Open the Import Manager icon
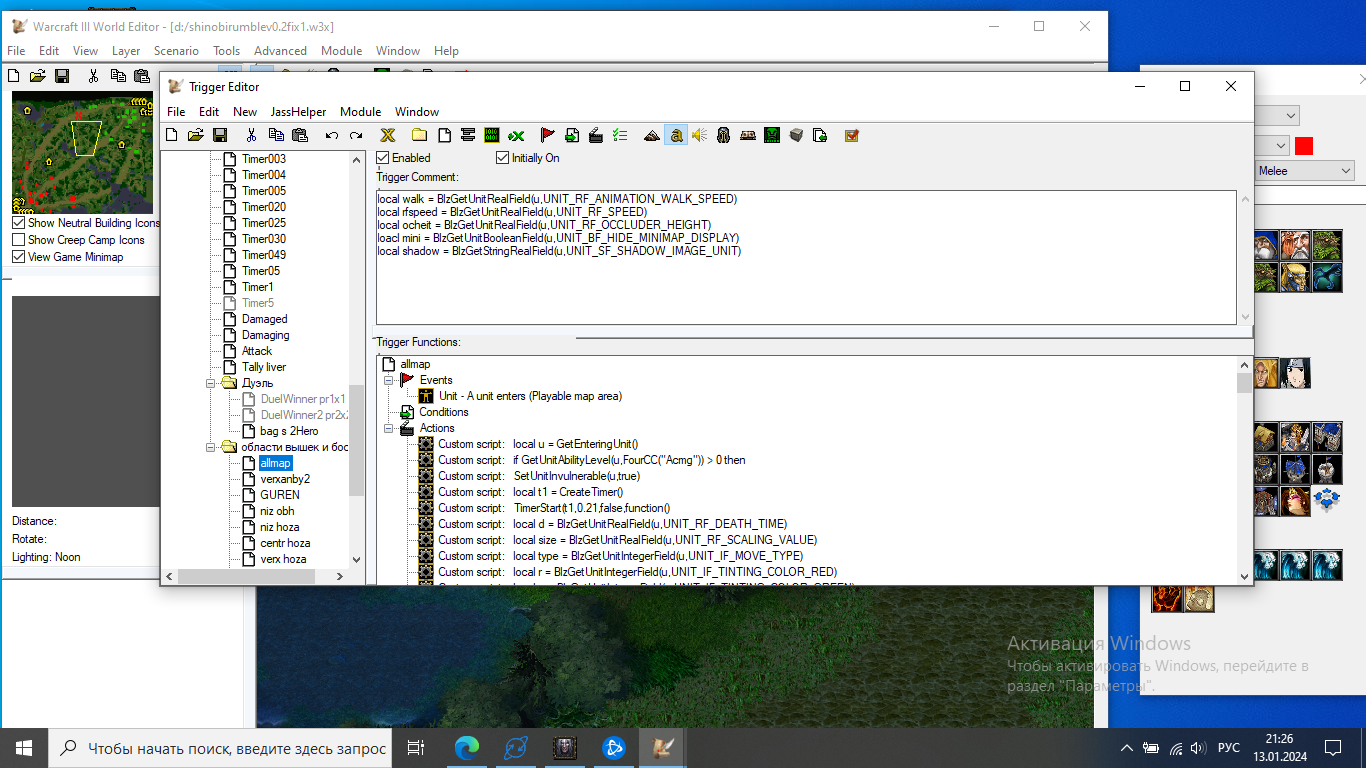 click(x=820, y=136)
